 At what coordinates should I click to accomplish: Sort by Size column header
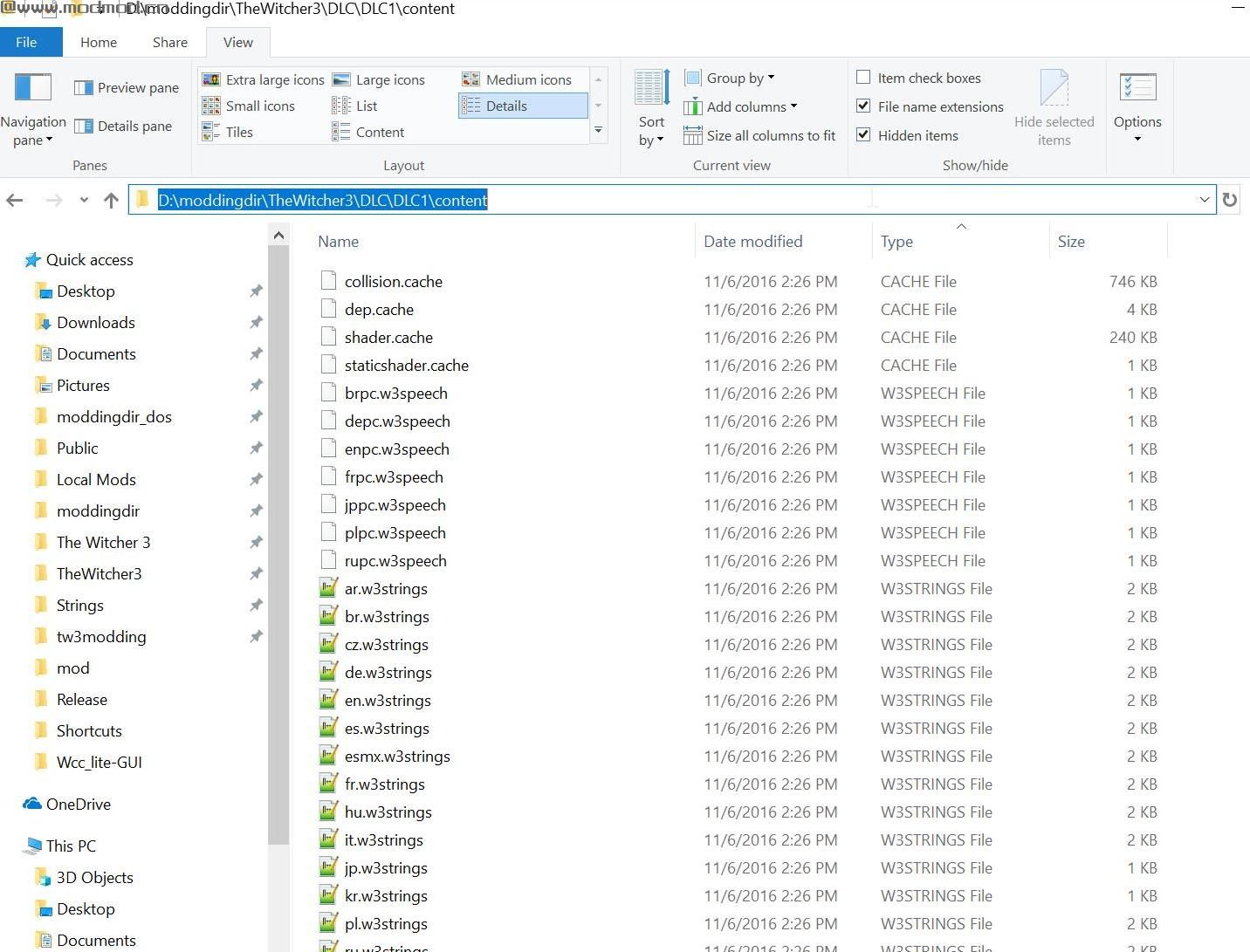(x=1071, y=242)
